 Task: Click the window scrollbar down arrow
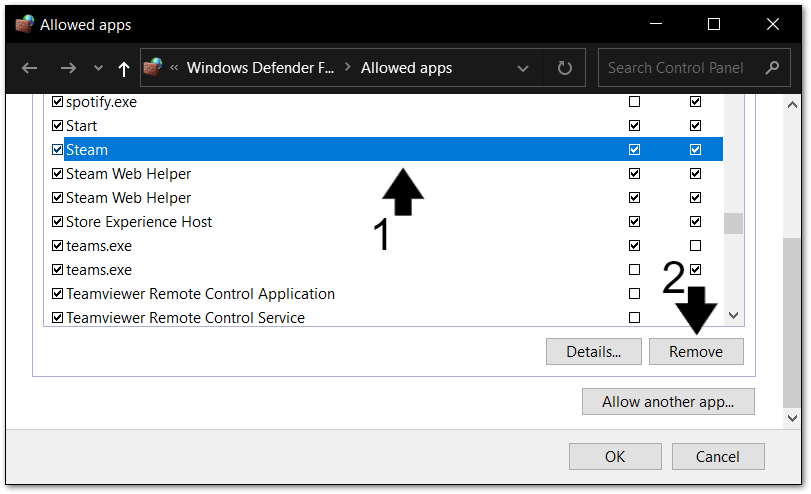(792, 418)
